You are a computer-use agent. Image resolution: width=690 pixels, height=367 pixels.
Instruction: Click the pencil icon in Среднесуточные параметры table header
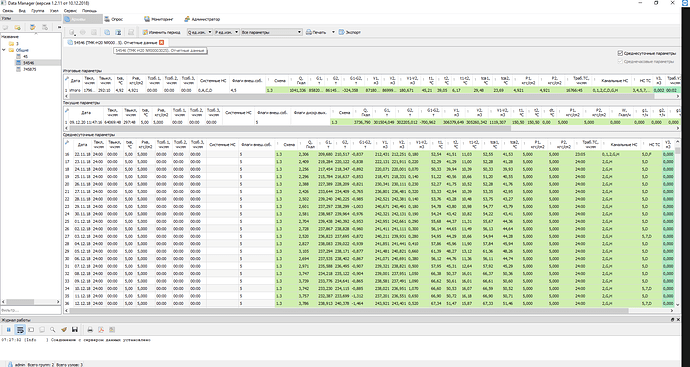[67, 142]
